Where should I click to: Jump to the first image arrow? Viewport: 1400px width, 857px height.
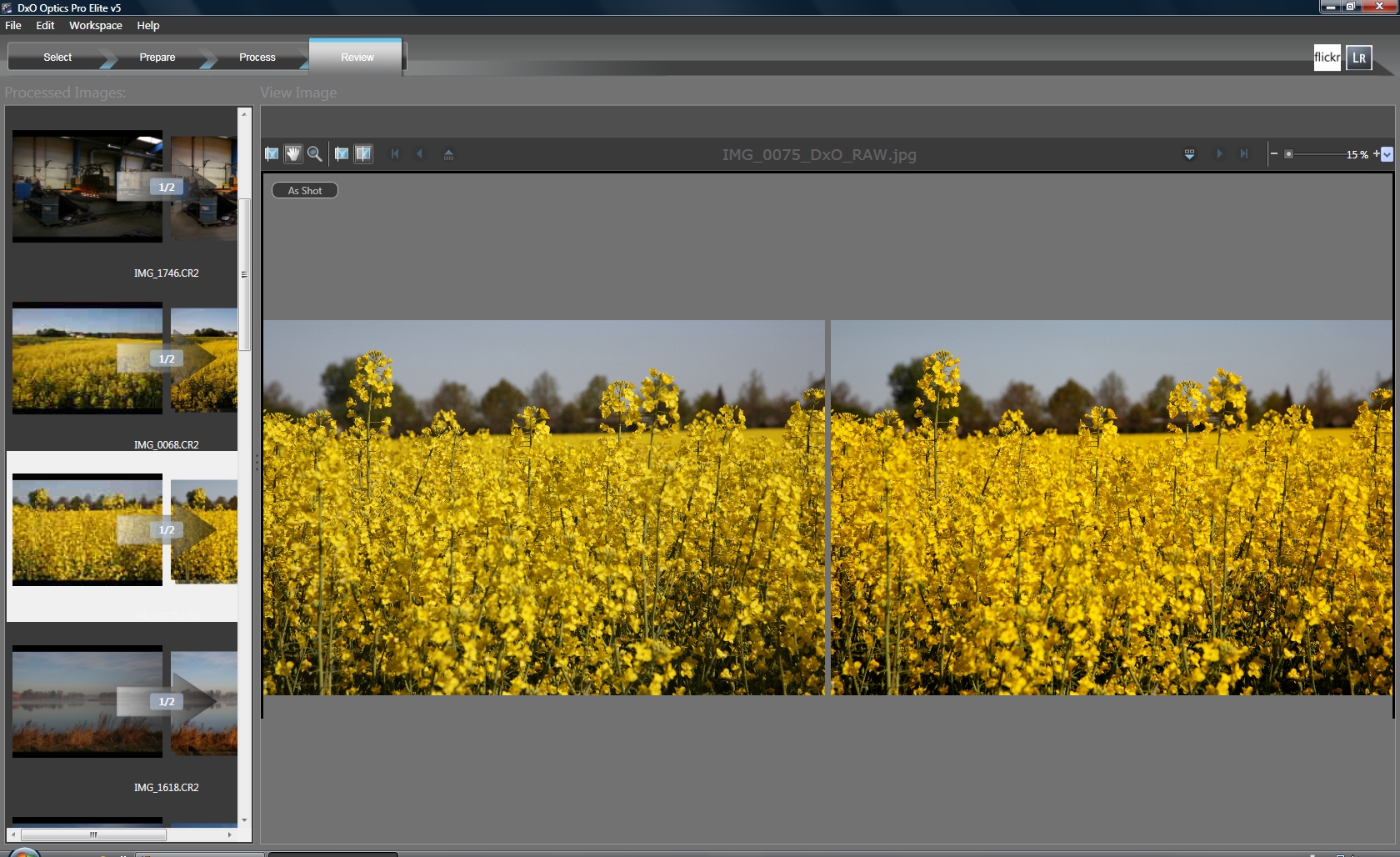point(395,154)
